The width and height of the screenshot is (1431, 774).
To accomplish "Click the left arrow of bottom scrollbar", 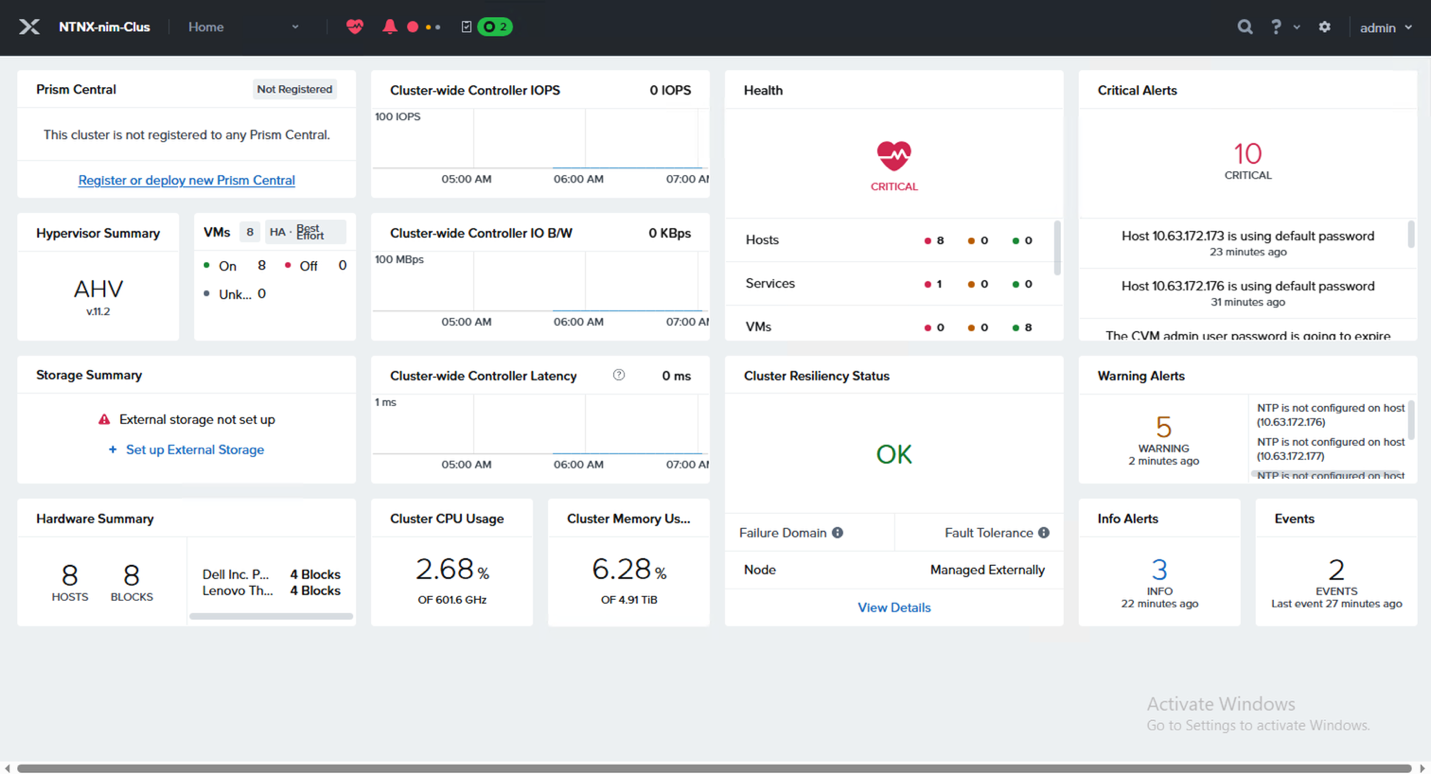I will (8, 768).
